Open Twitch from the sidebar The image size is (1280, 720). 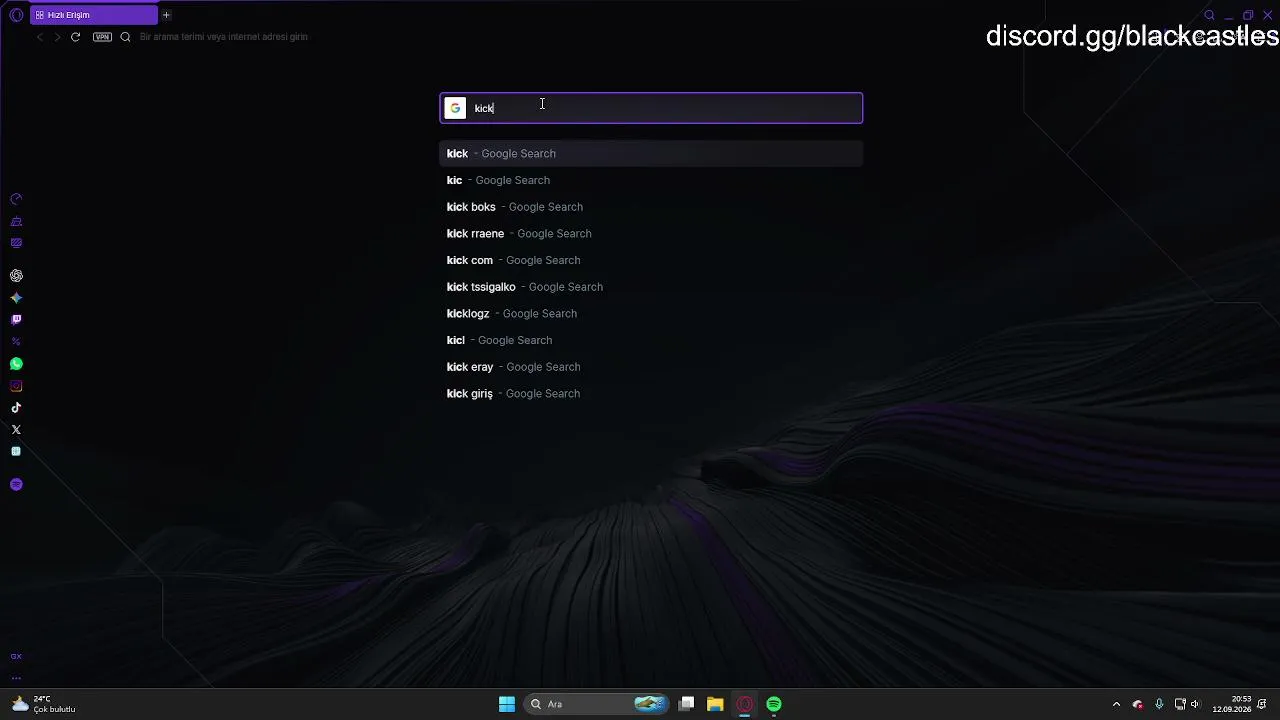[16, 320]
